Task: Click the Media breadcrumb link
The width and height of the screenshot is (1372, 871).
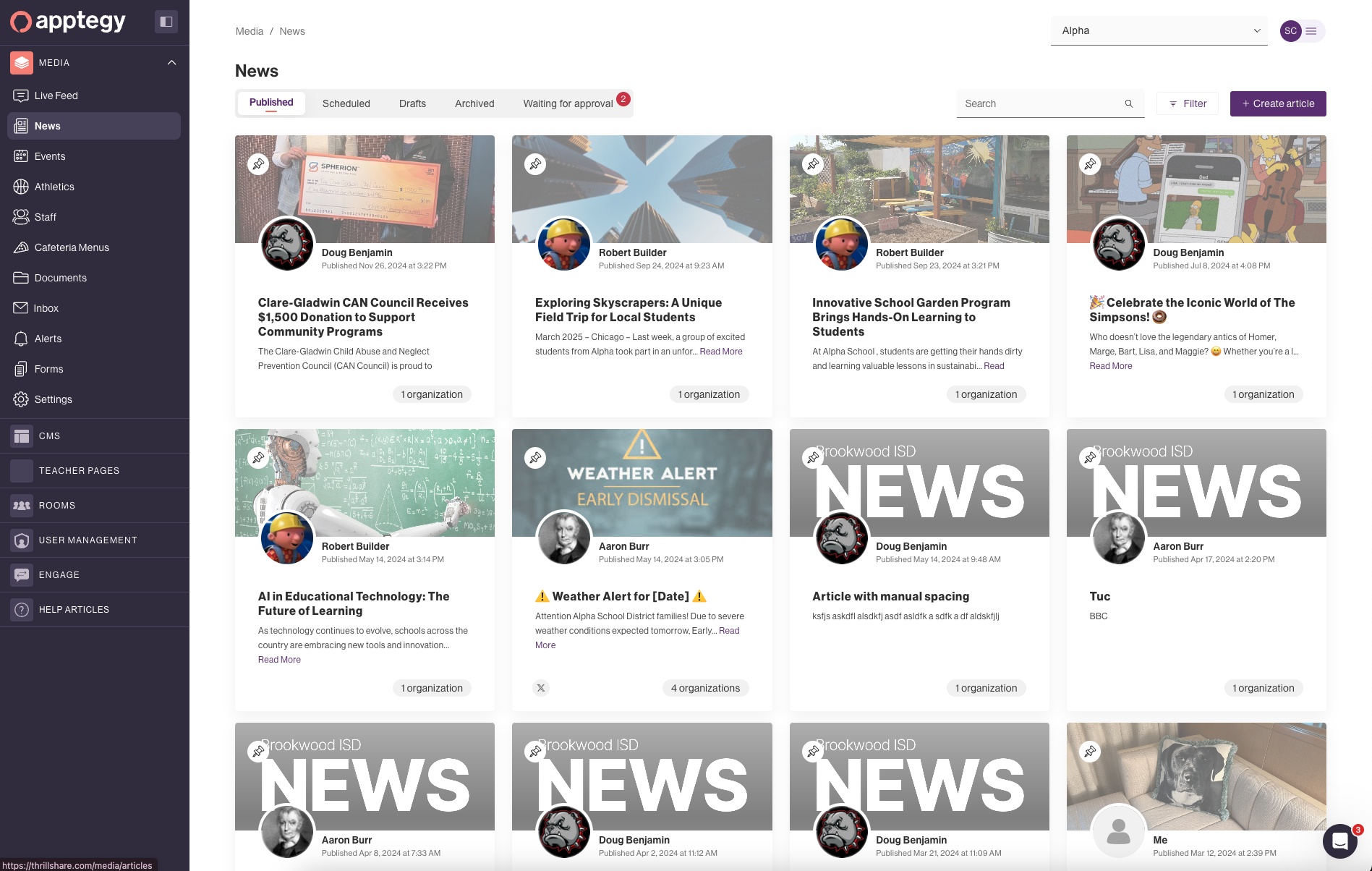Action: pos(250,31)
